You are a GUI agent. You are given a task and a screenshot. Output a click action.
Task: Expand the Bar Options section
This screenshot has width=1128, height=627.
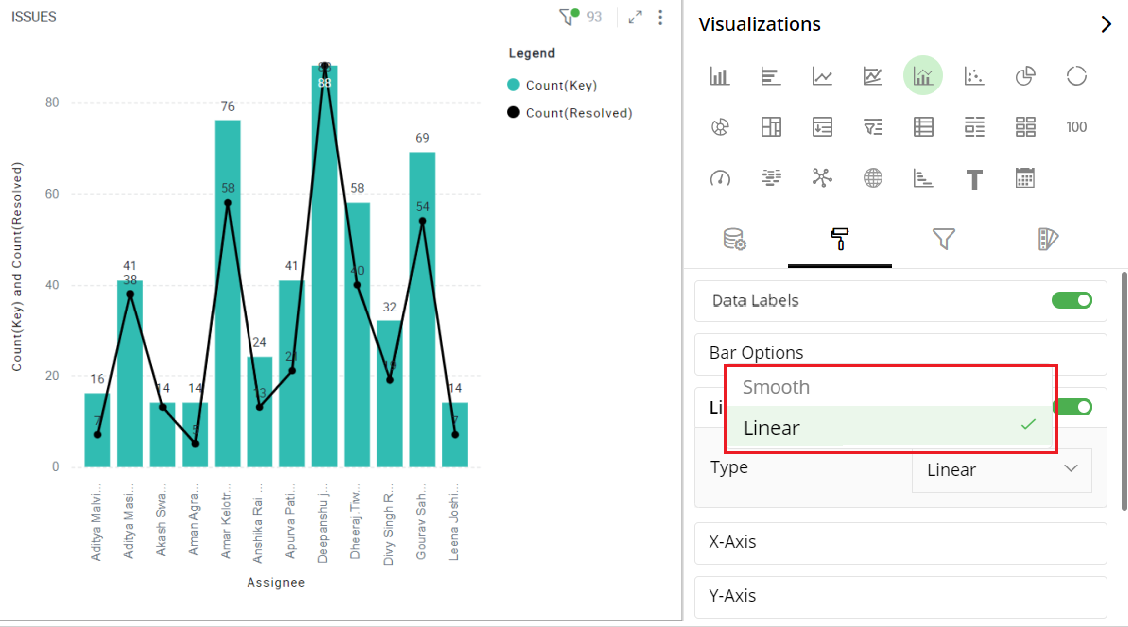(x=900, y=353)
